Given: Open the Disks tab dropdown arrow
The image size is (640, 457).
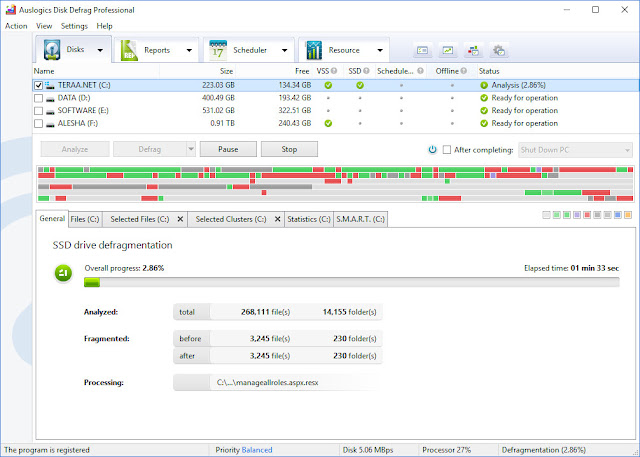Looking at the screenshot, I should pyautogui.click(x=100, y=50).
